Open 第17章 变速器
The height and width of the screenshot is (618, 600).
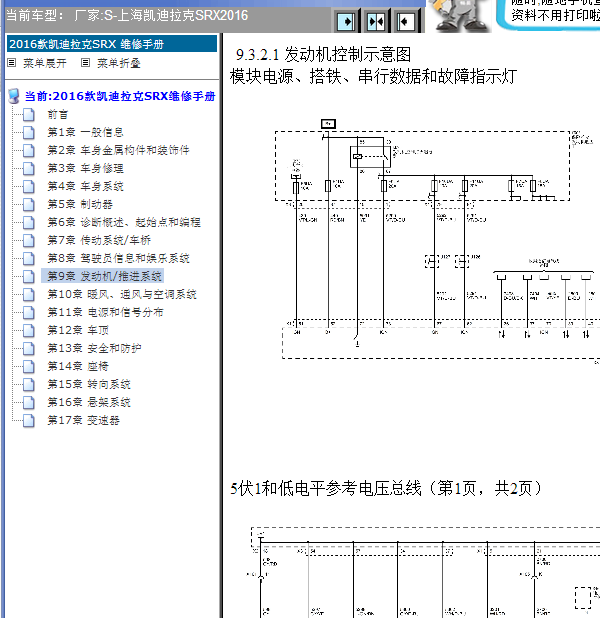[84, 420]
